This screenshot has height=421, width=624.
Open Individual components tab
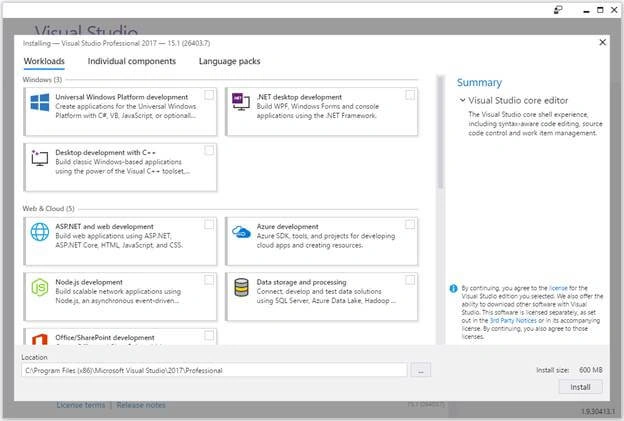click(x=132, y=61)
